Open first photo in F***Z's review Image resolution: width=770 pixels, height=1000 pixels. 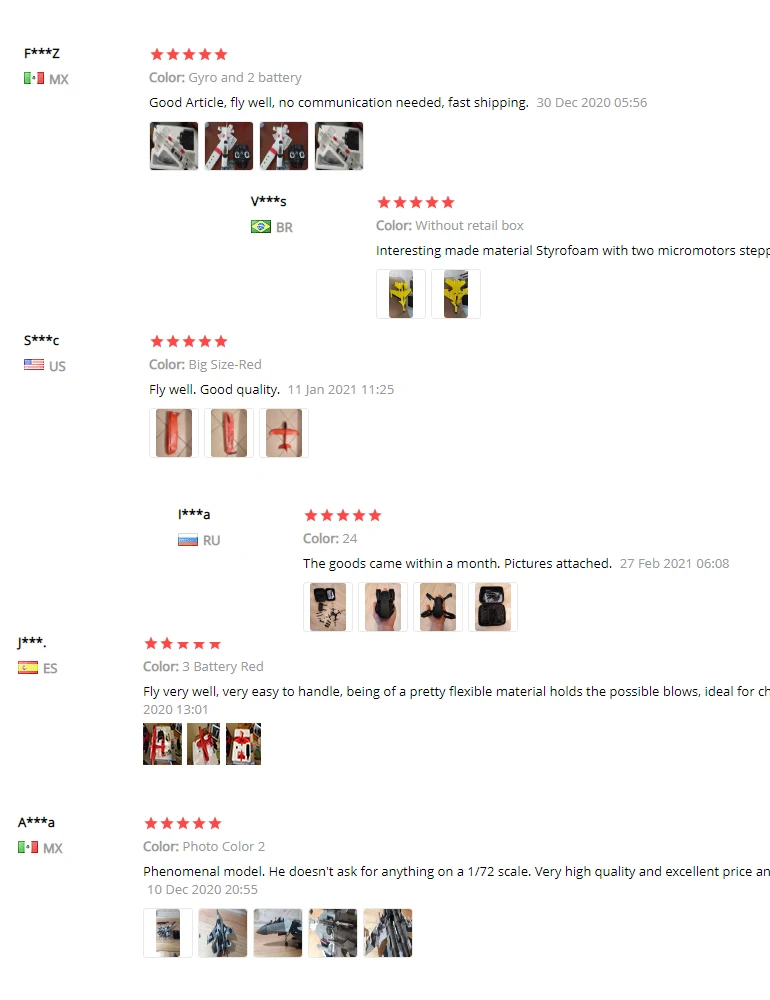point(174,146)
